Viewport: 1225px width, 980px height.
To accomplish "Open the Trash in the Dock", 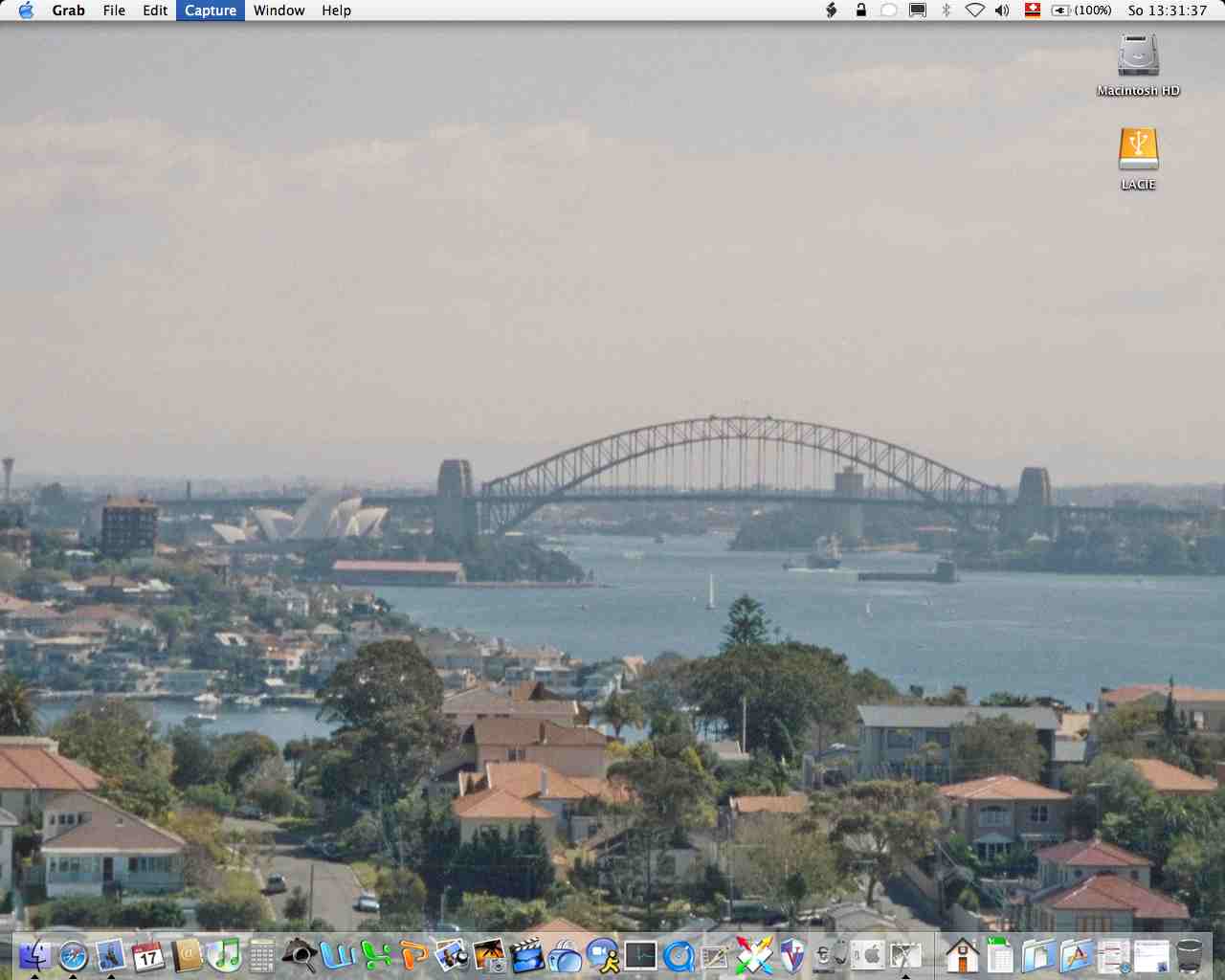I will [x=1190, y=955].
